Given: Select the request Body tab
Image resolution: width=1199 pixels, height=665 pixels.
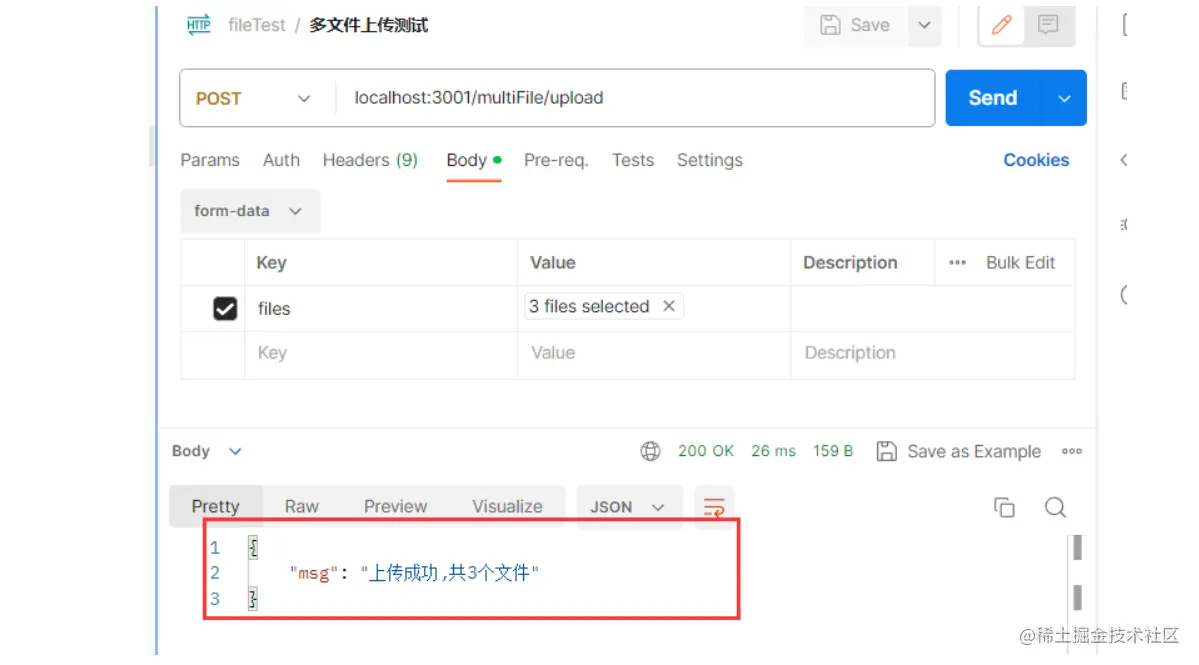Looking at the screenshot, I should point(473,161).
